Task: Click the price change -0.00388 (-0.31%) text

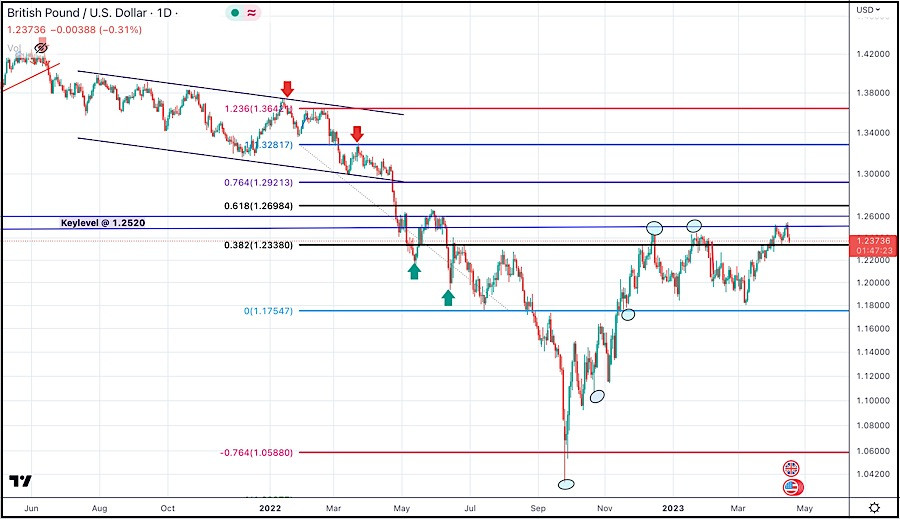Action: pyautogui.click(x=95, y=30)
